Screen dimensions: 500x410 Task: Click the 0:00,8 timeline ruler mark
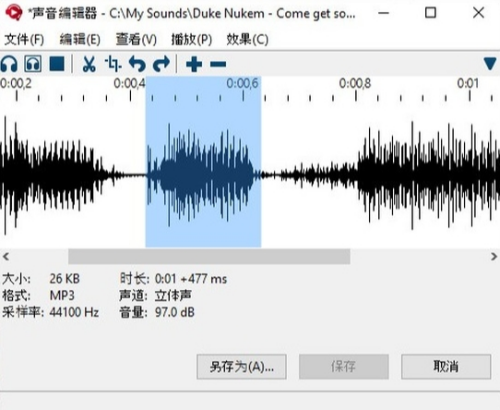pyautogui.click(x=355, y=83)
